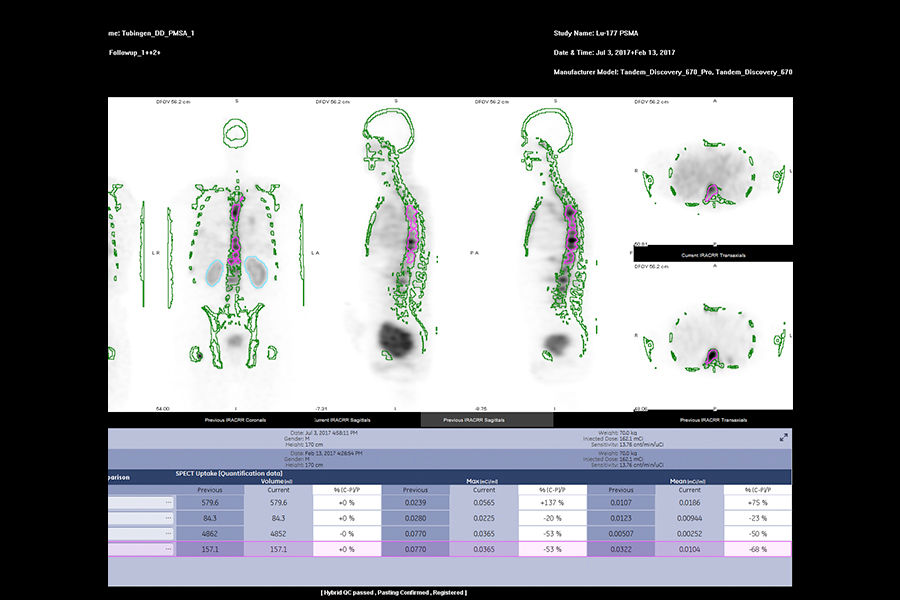Click the Volume(ml) column header
The height and width of the screenshot is (600, 900).
[x=278, y=481]
